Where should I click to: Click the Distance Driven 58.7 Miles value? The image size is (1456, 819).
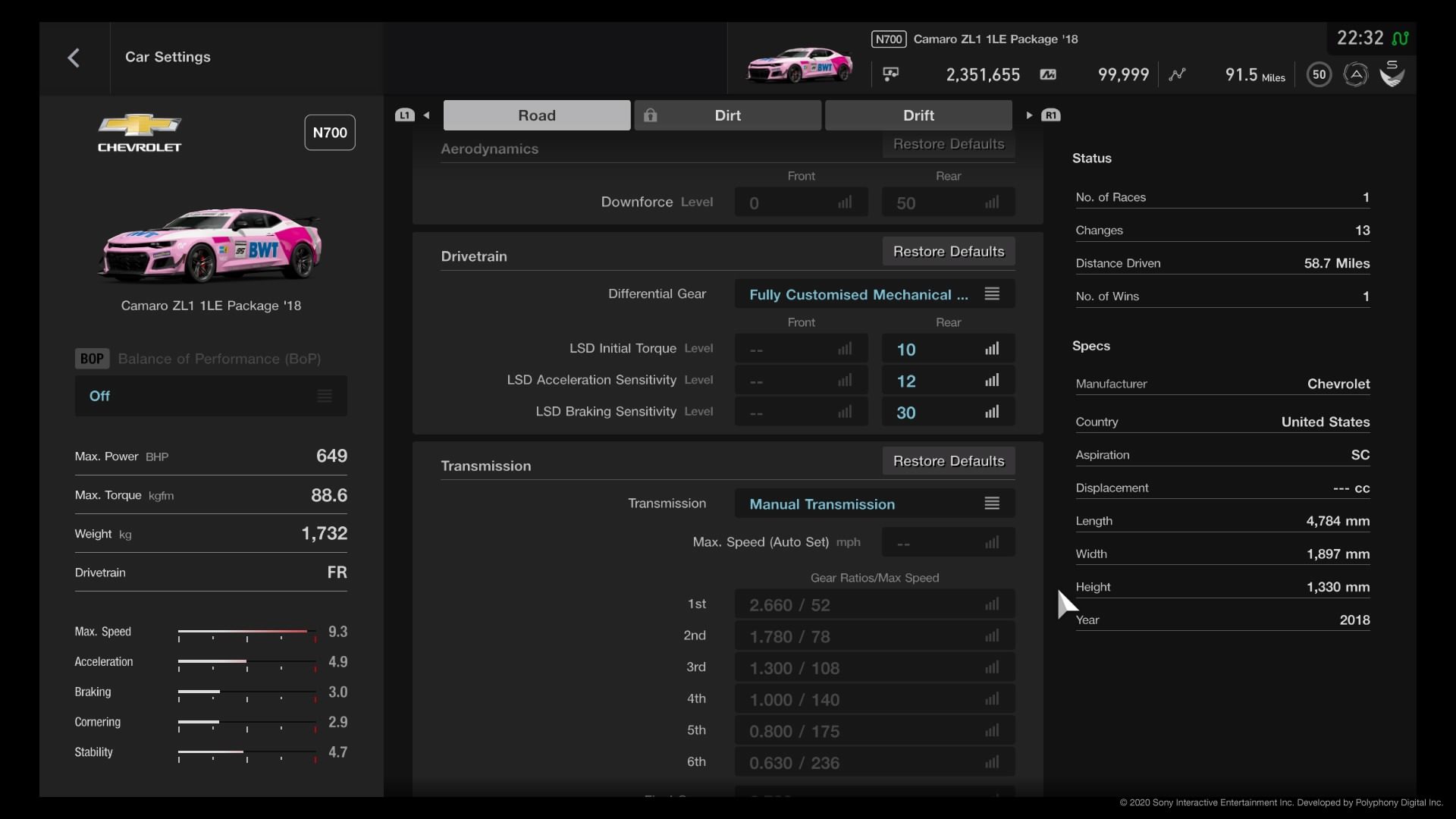pos(1336,263)
